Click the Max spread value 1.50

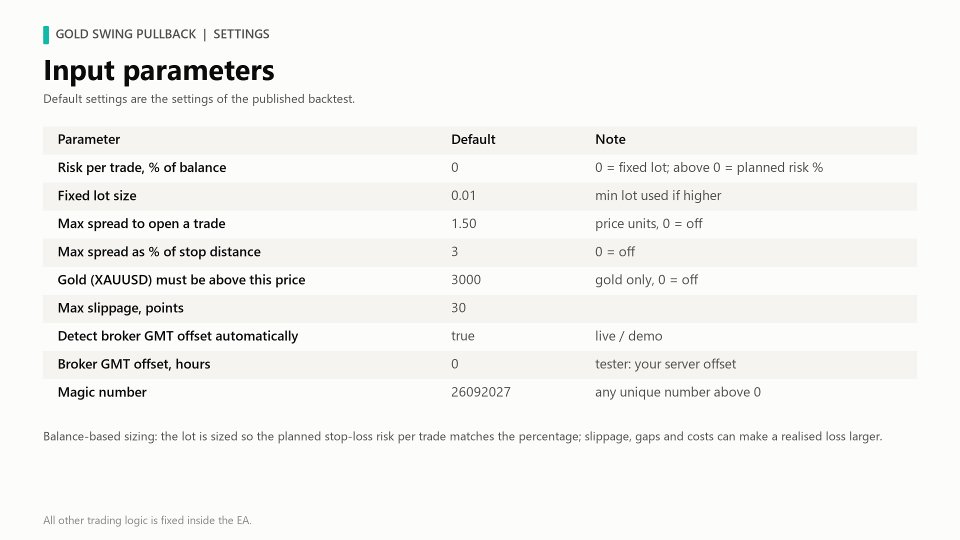463,224
